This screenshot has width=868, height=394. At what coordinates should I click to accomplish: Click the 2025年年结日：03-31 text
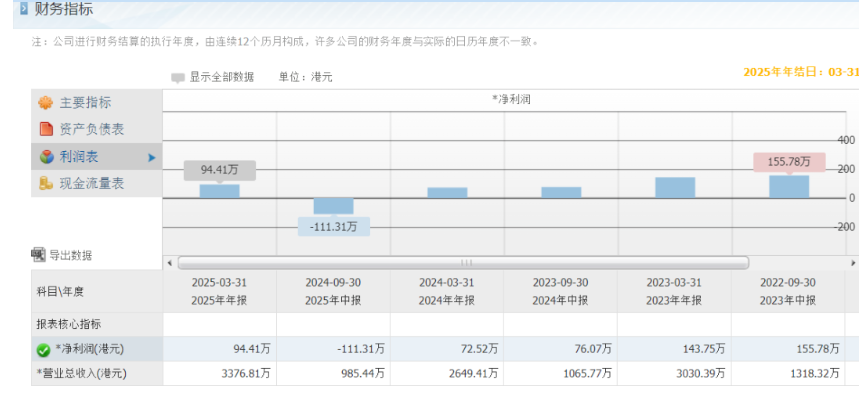click(x=801, y=72)
